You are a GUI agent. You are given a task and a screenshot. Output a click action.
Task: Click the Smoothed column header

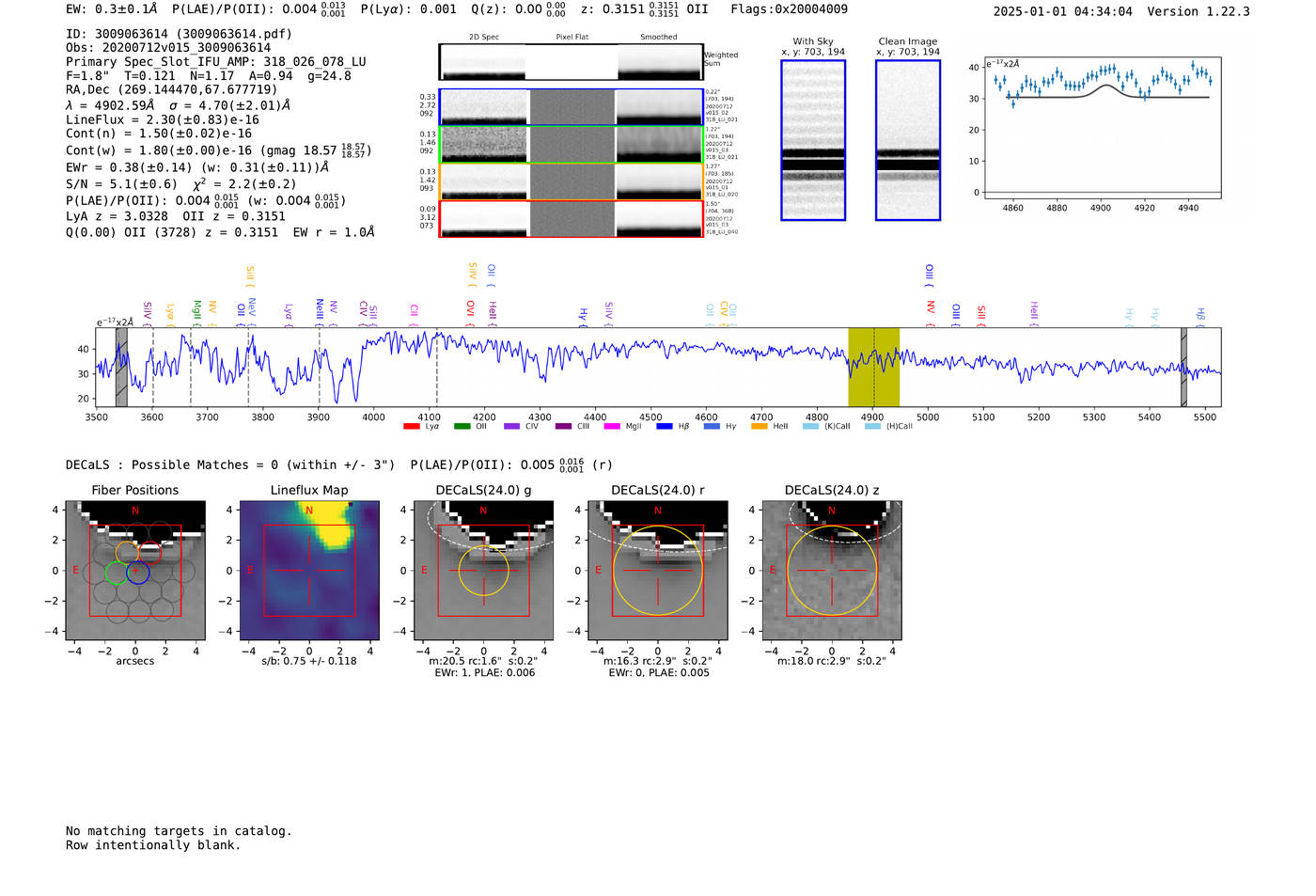click(x=659, y=37)
